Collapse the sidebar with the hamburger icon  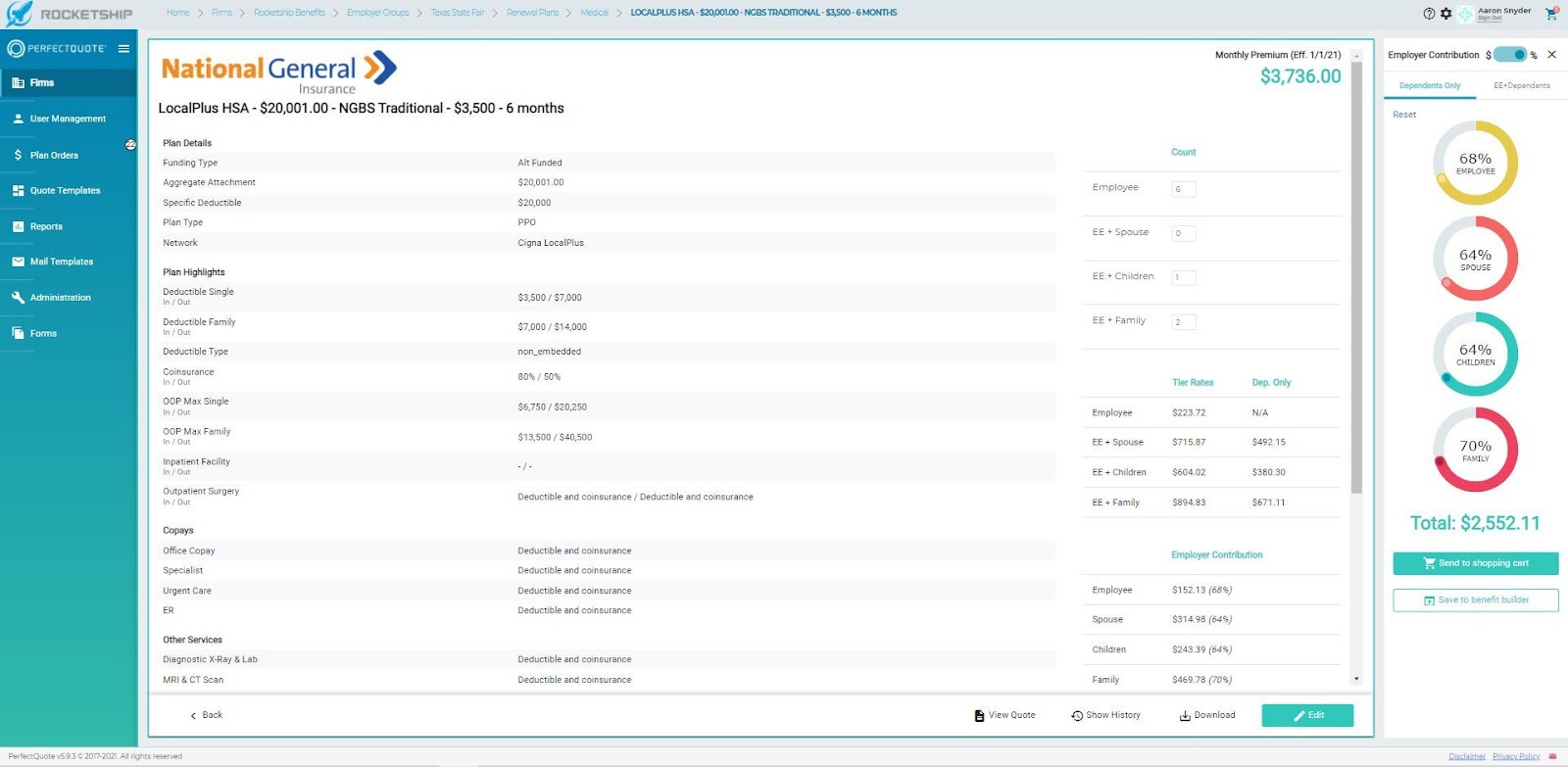coord(123,48)
